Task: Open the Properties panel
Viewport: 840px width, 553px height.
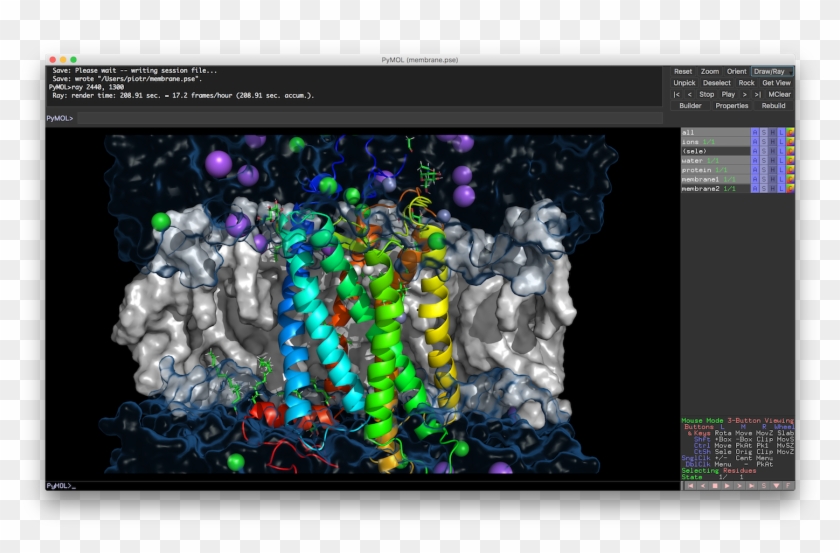Action: tap(732, 106)
